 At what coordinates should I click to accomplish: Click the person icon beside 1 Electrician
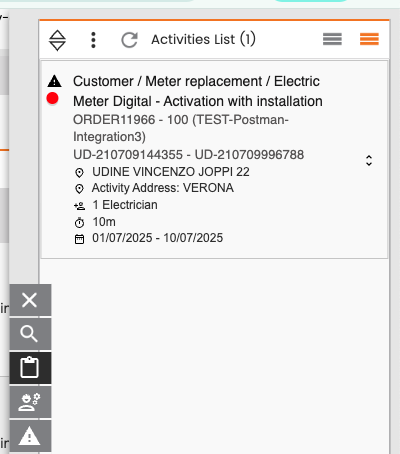tap(79, 206)
